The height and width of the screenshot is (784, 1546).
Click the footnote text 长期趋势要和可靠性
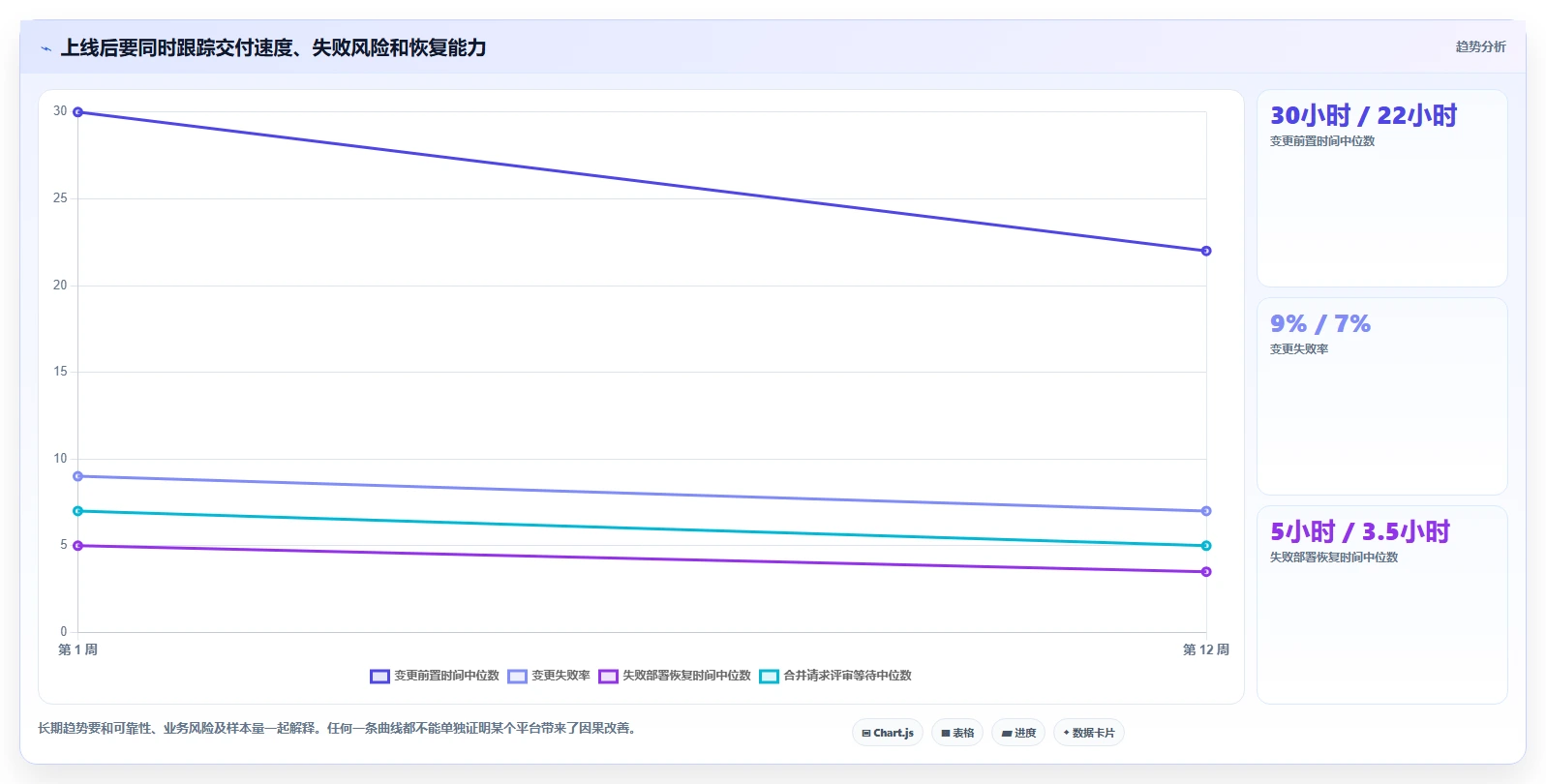point(339,728)
